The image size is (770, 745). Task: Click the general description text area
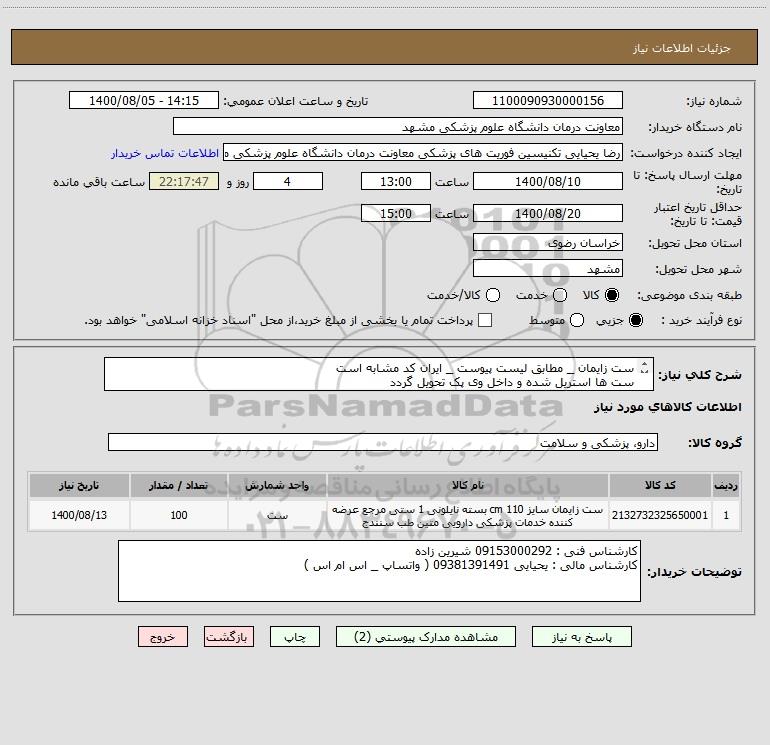tap(379, 374)
